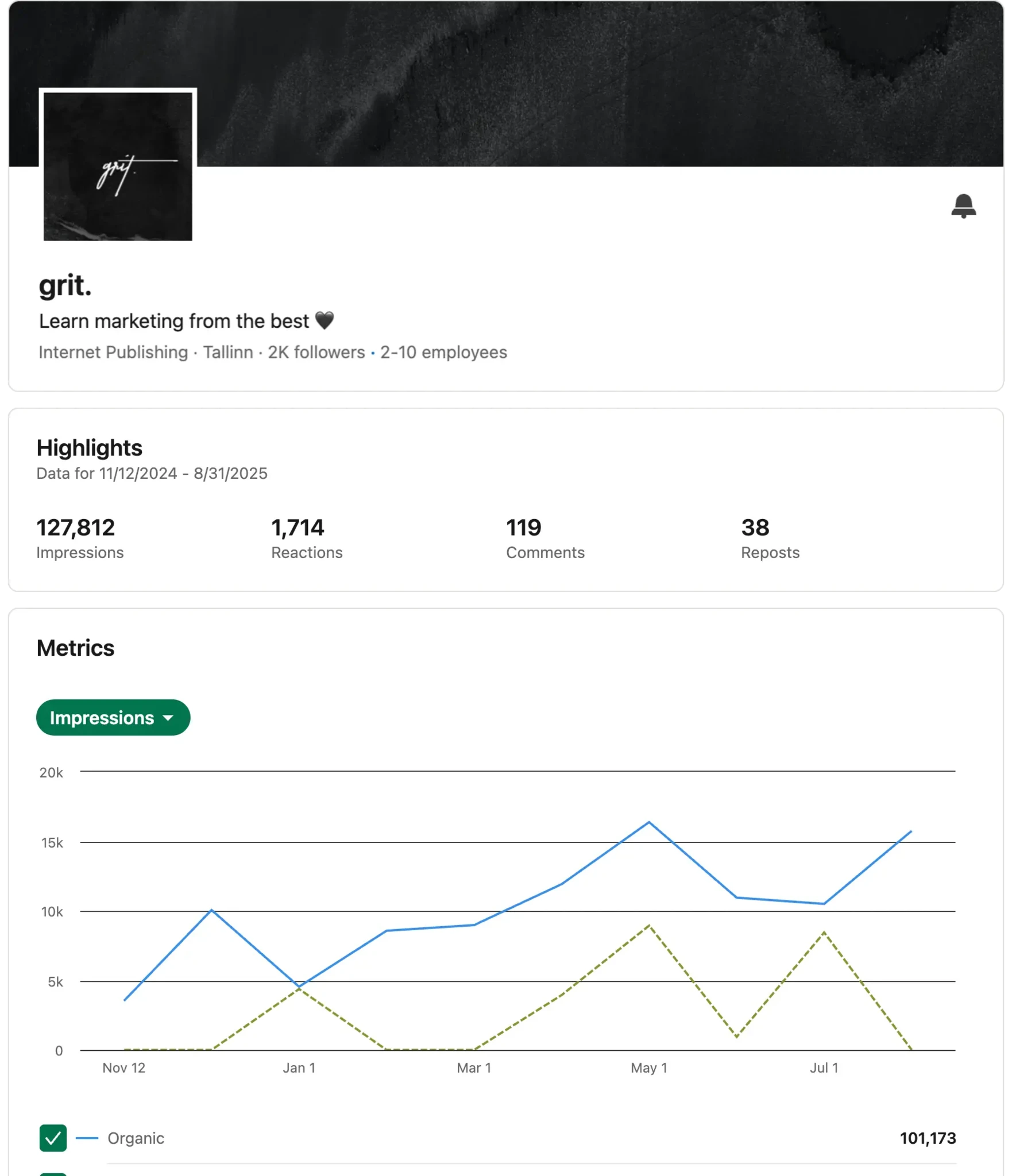The height and width of the screenshot is (1176, 1012).
Task: Click the notification bell icon
Action: pyautogui.click(x=963, y=206)
